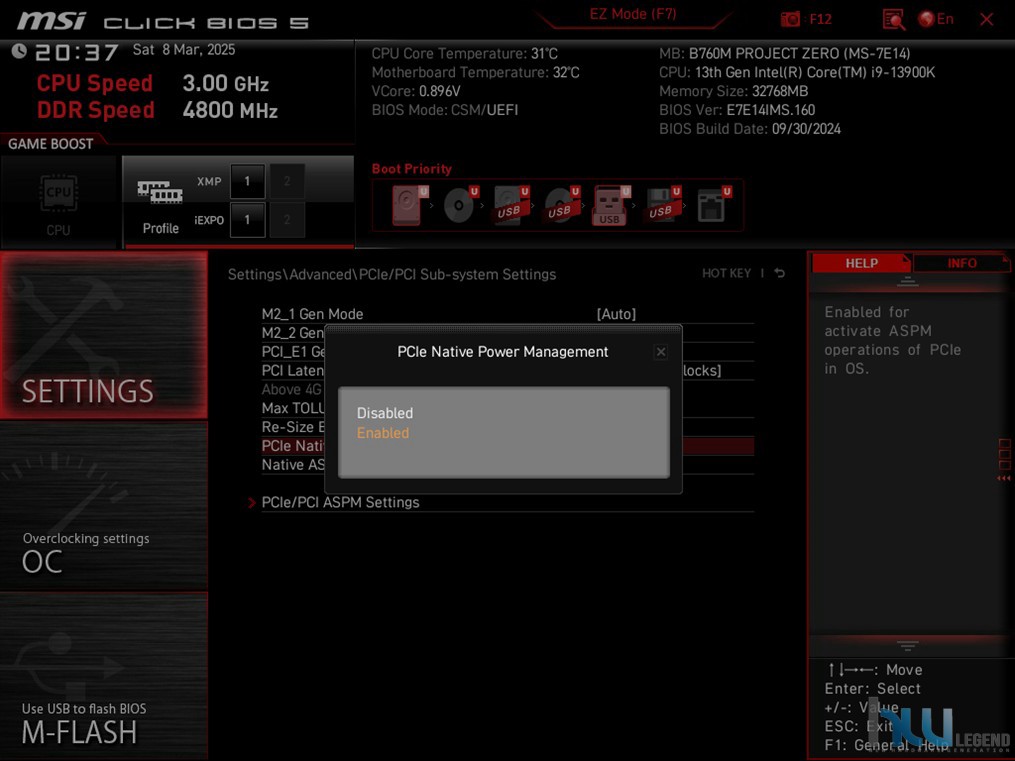Viewport: 1015px width, 761px height.
Task: Click the system time 20:37
Action: [x=76, y=52]
